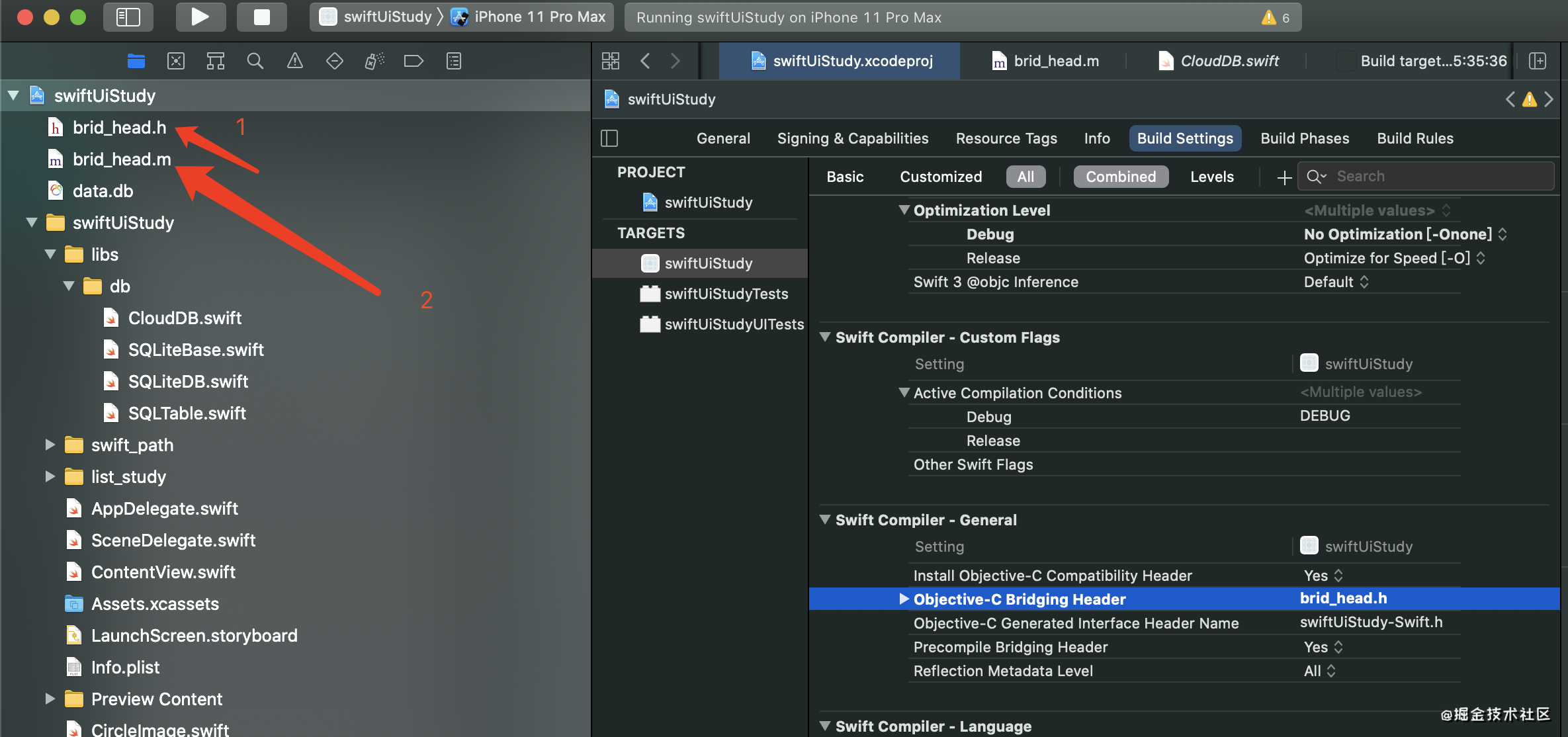1568x737 pixels.
Task: Change Reflection Metadata Level value
Action: [1320, 671]
